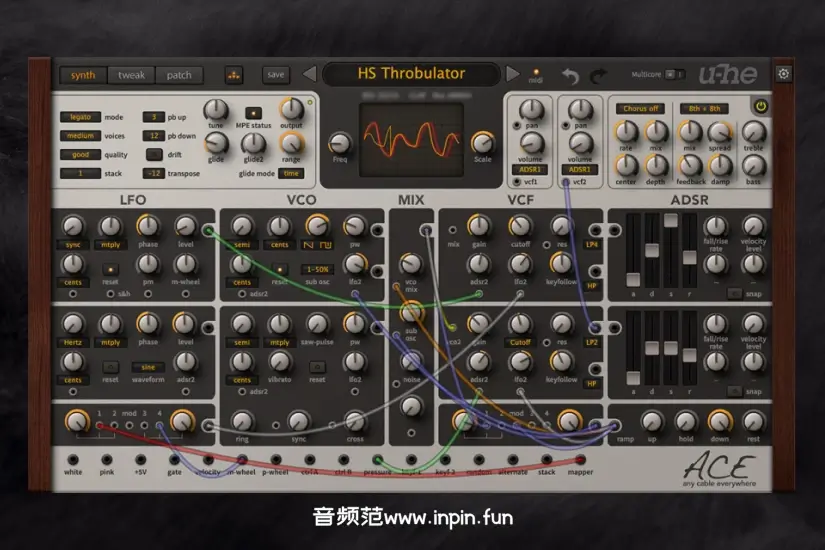The height and width of the screenshot is (550, 825).
Task: Click the lower ADSR release slider
Action: pos(689,347)
